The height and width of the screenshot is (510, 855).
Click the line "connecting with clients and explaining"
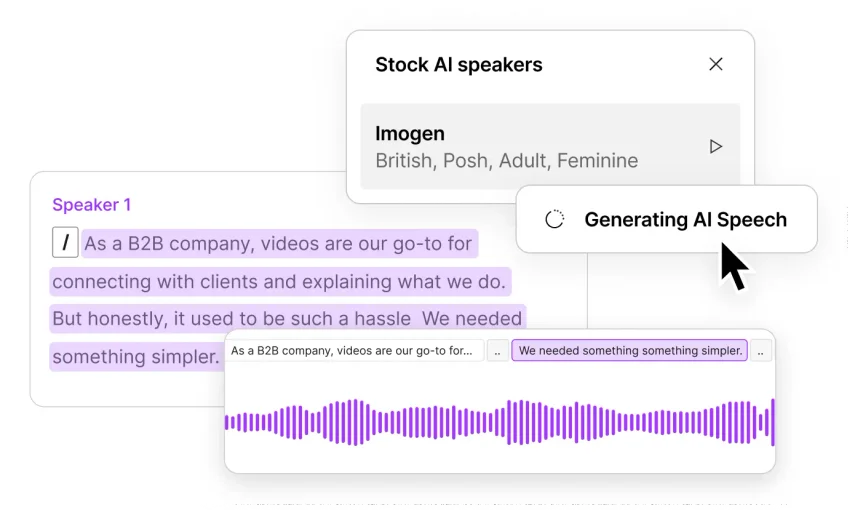tap(280, 281)
